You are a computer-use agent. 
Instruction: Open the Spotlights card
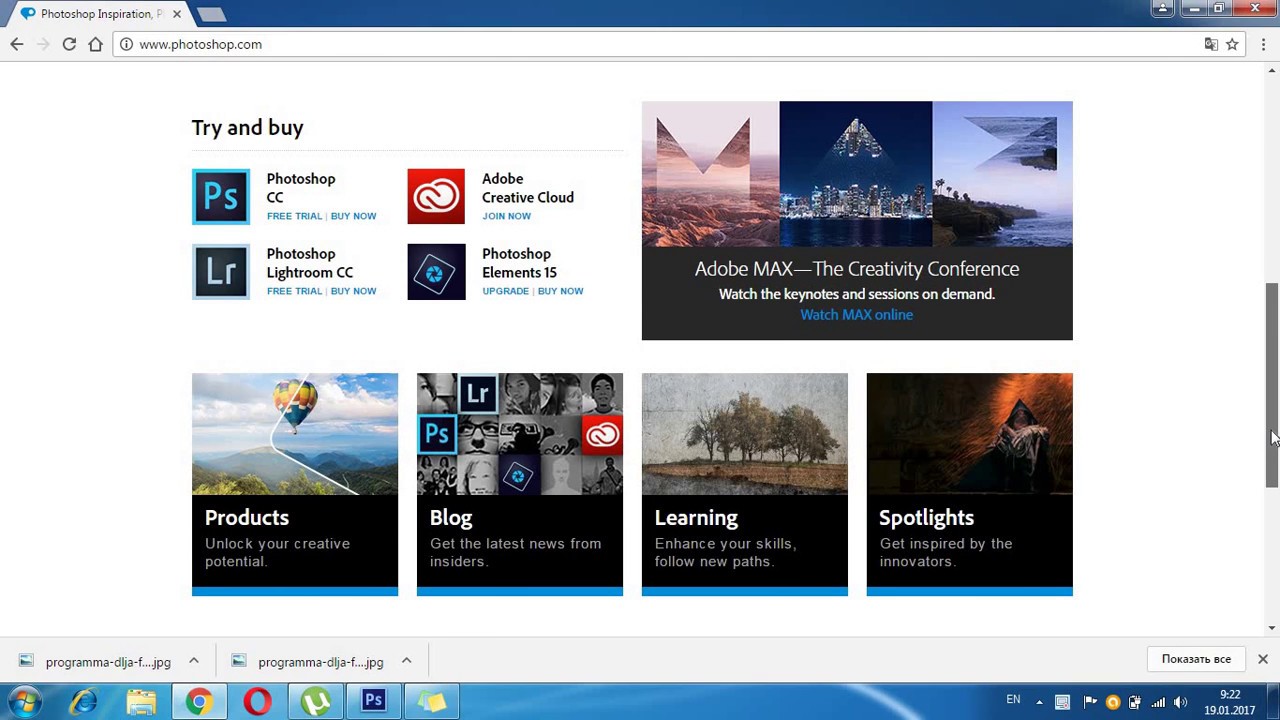point(970,484)
